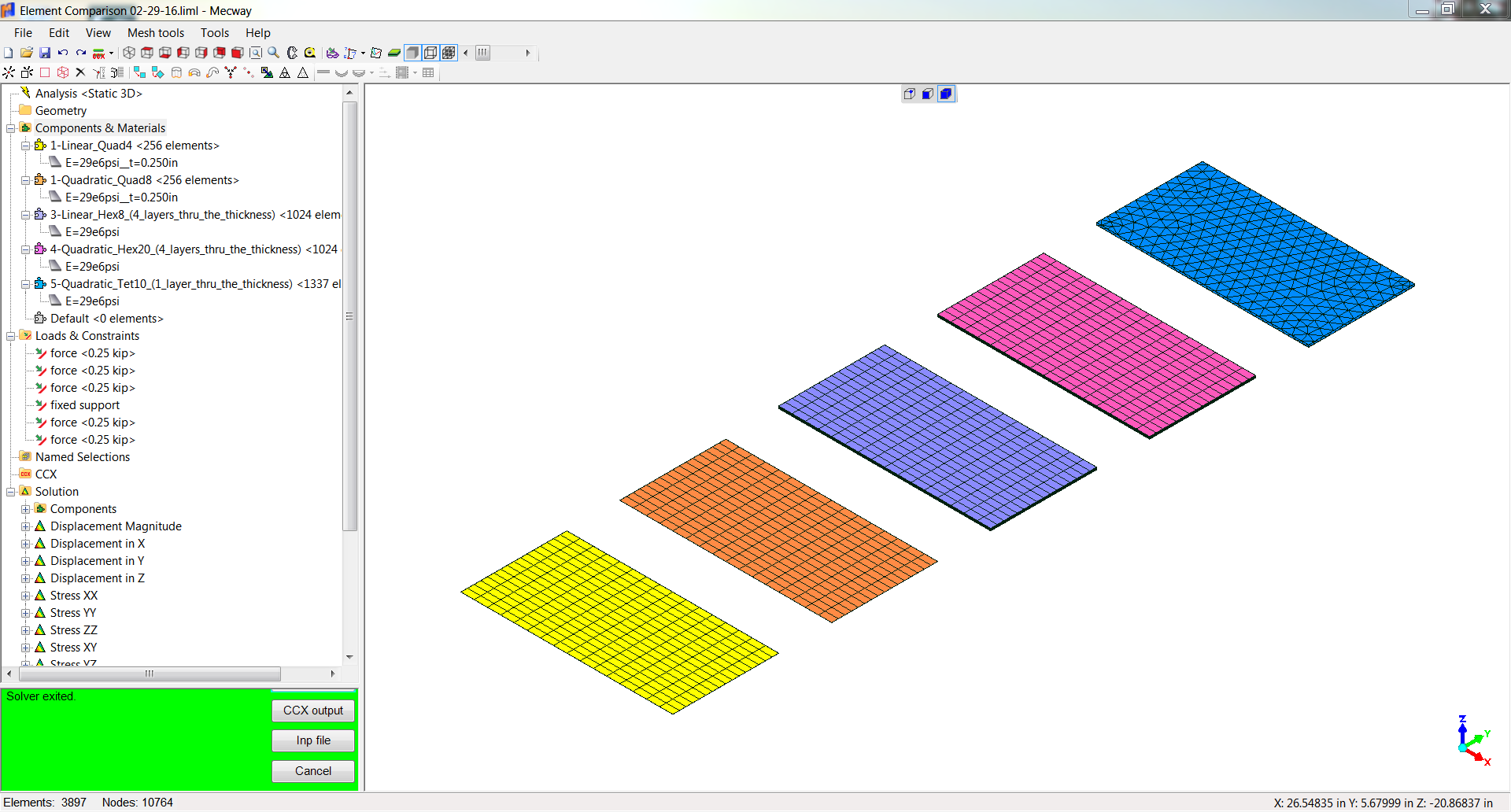
Task: Click the toolbar slider handle
Action: (x=482, y=53)
